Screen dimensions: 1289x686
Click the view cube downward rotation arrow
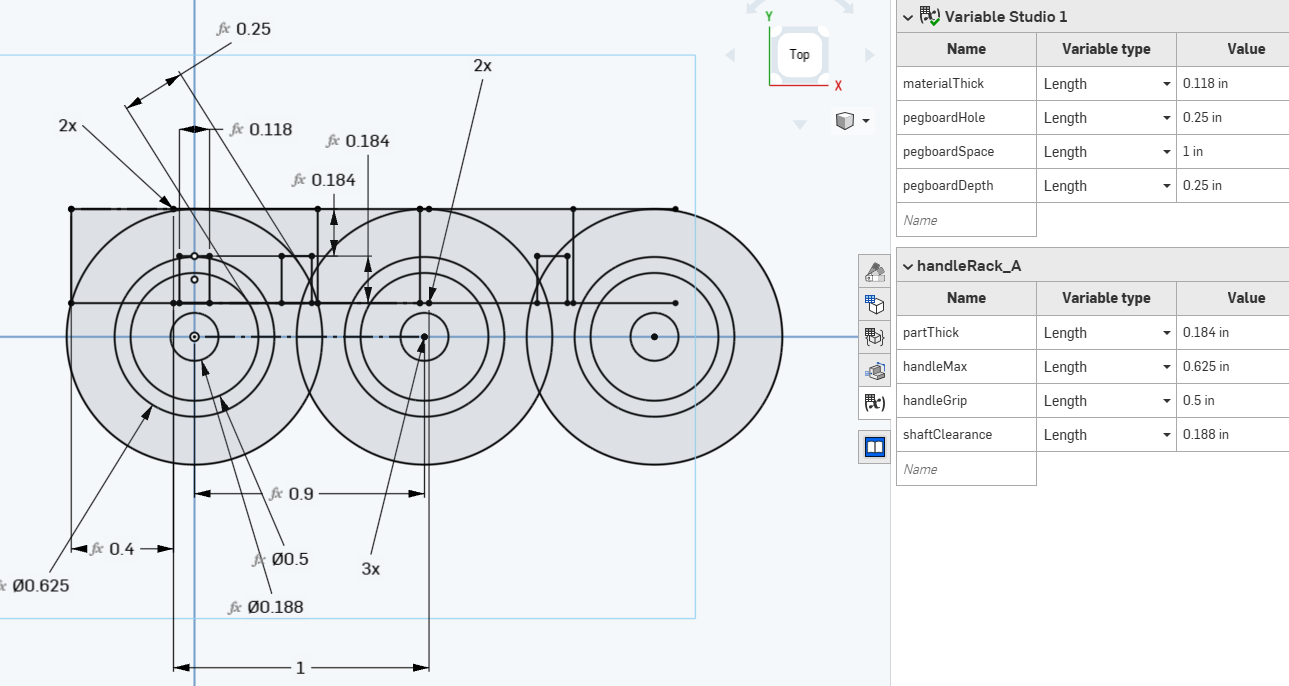click(799, 125)
